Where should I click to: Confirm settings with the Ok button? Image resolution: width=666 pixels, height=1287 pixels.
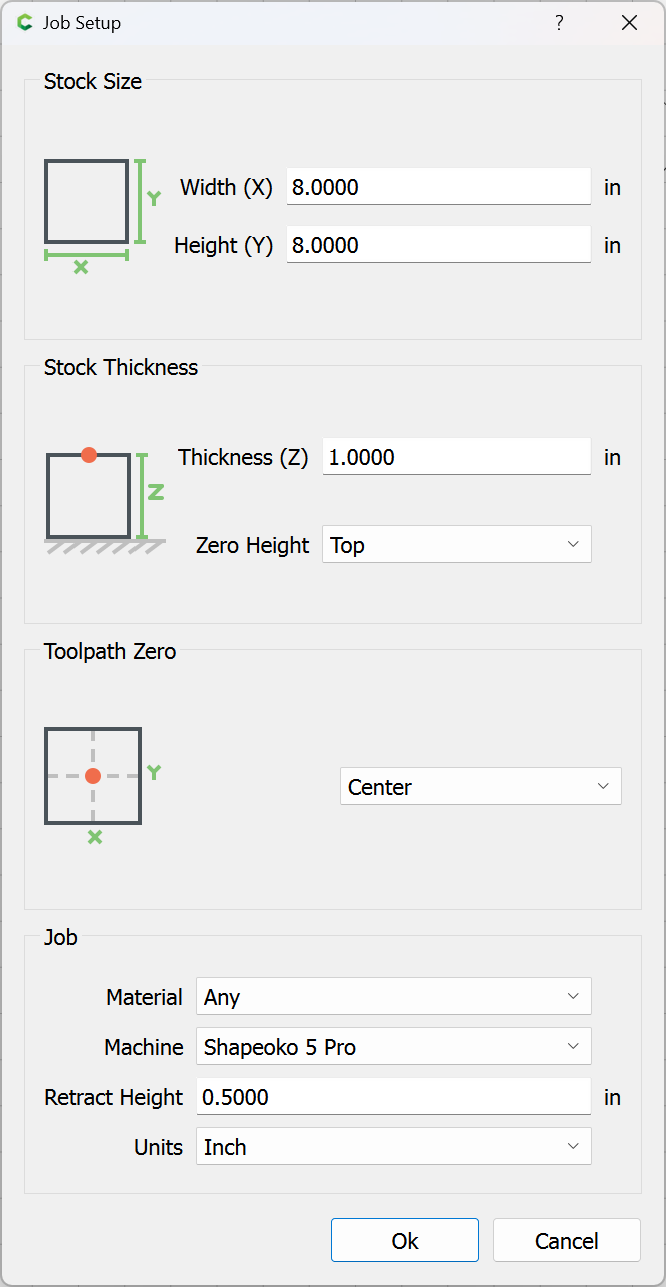point(405,1241)
